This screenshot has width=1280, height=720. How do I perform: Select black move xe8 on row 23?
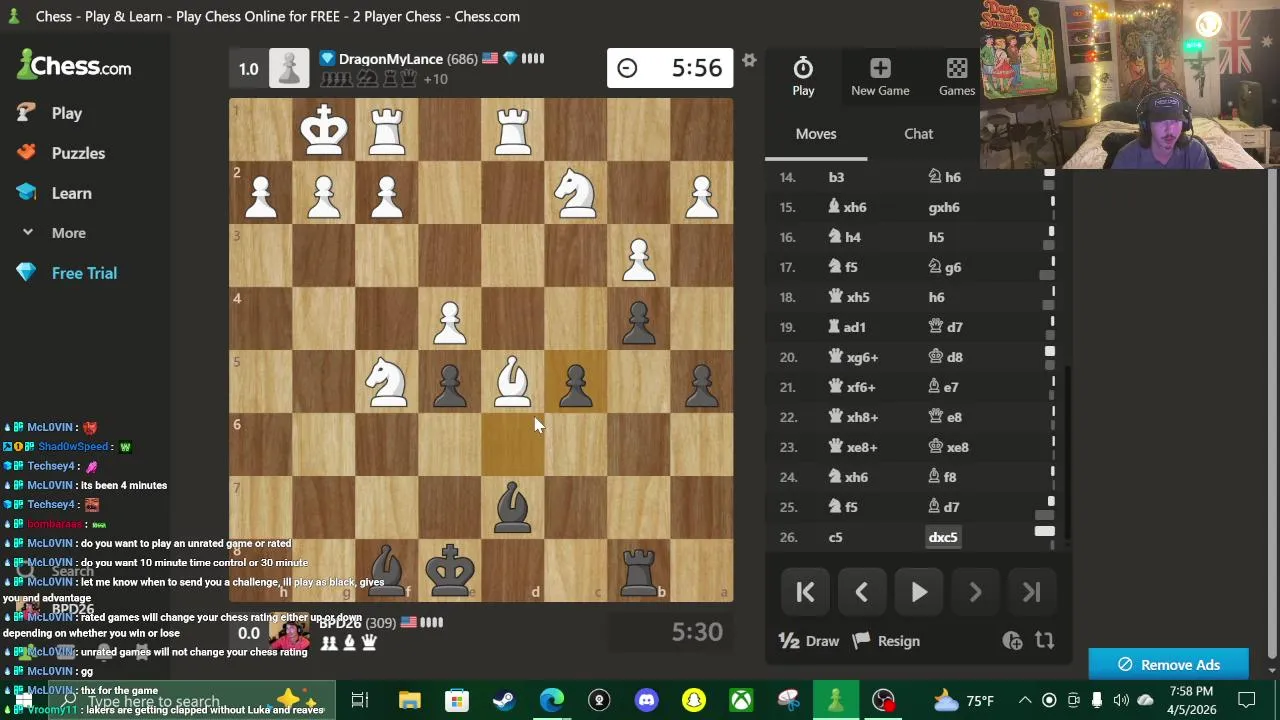point(949,447)
